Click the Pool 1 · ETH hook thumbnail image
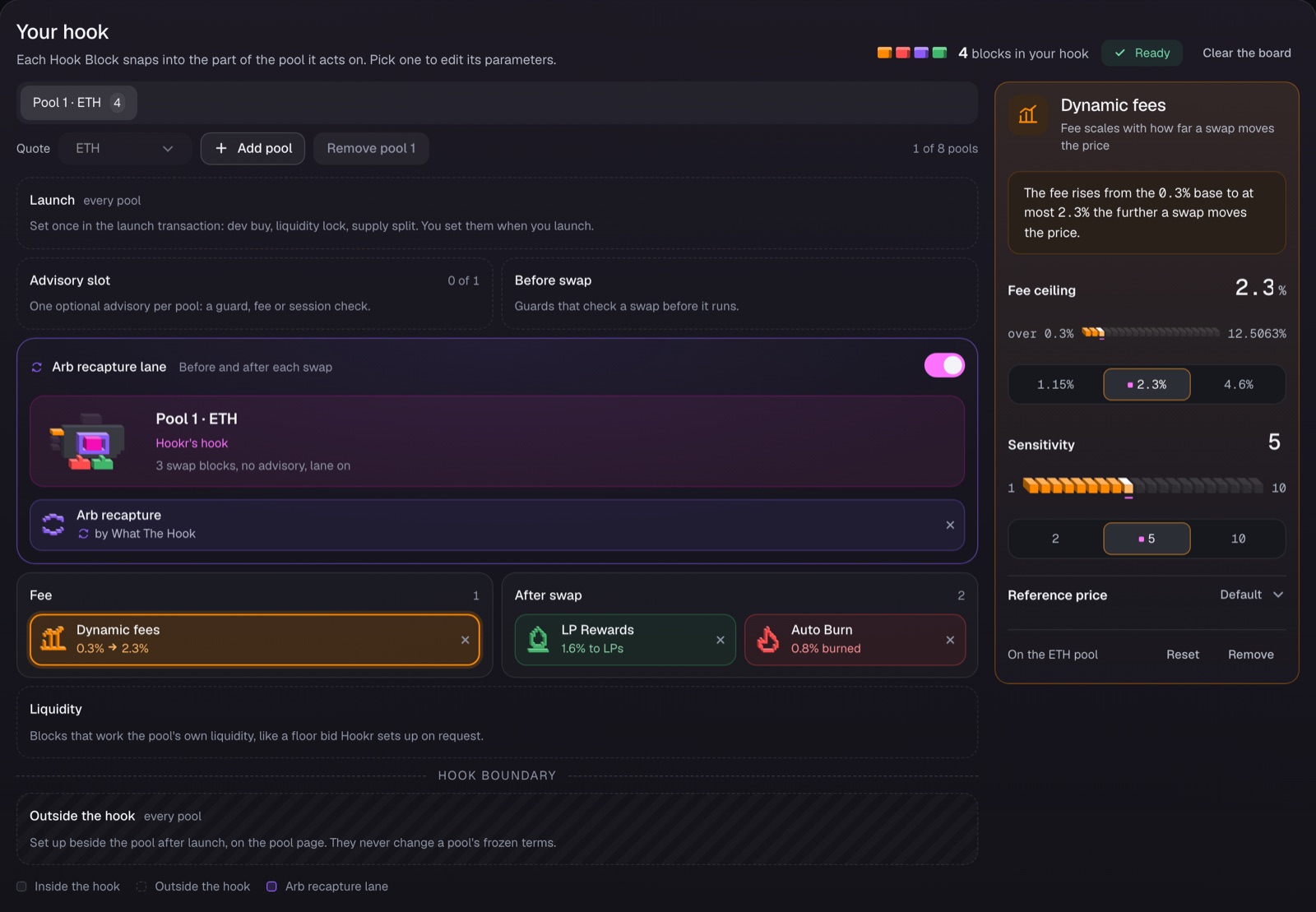The image size is (1316, 912). coord(87,442)
